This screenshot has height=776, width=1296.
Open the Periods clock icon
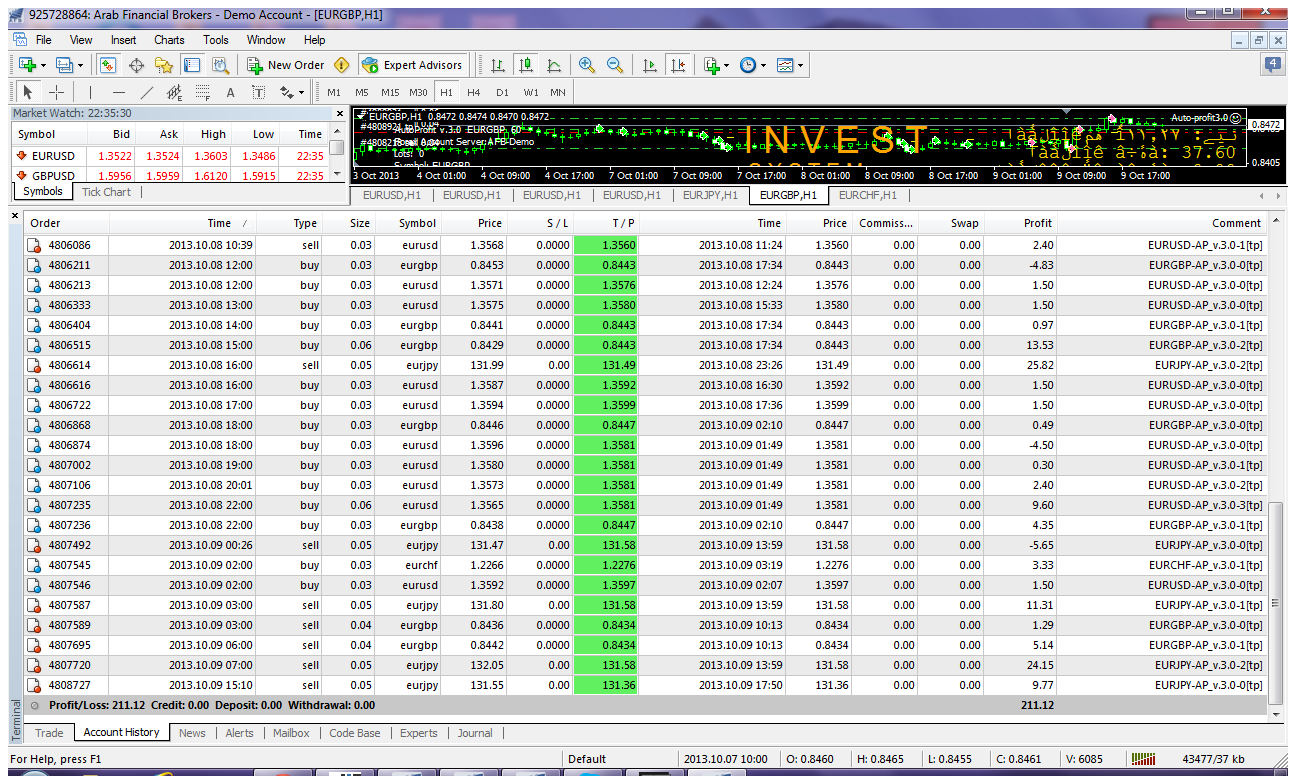(748, 65)
